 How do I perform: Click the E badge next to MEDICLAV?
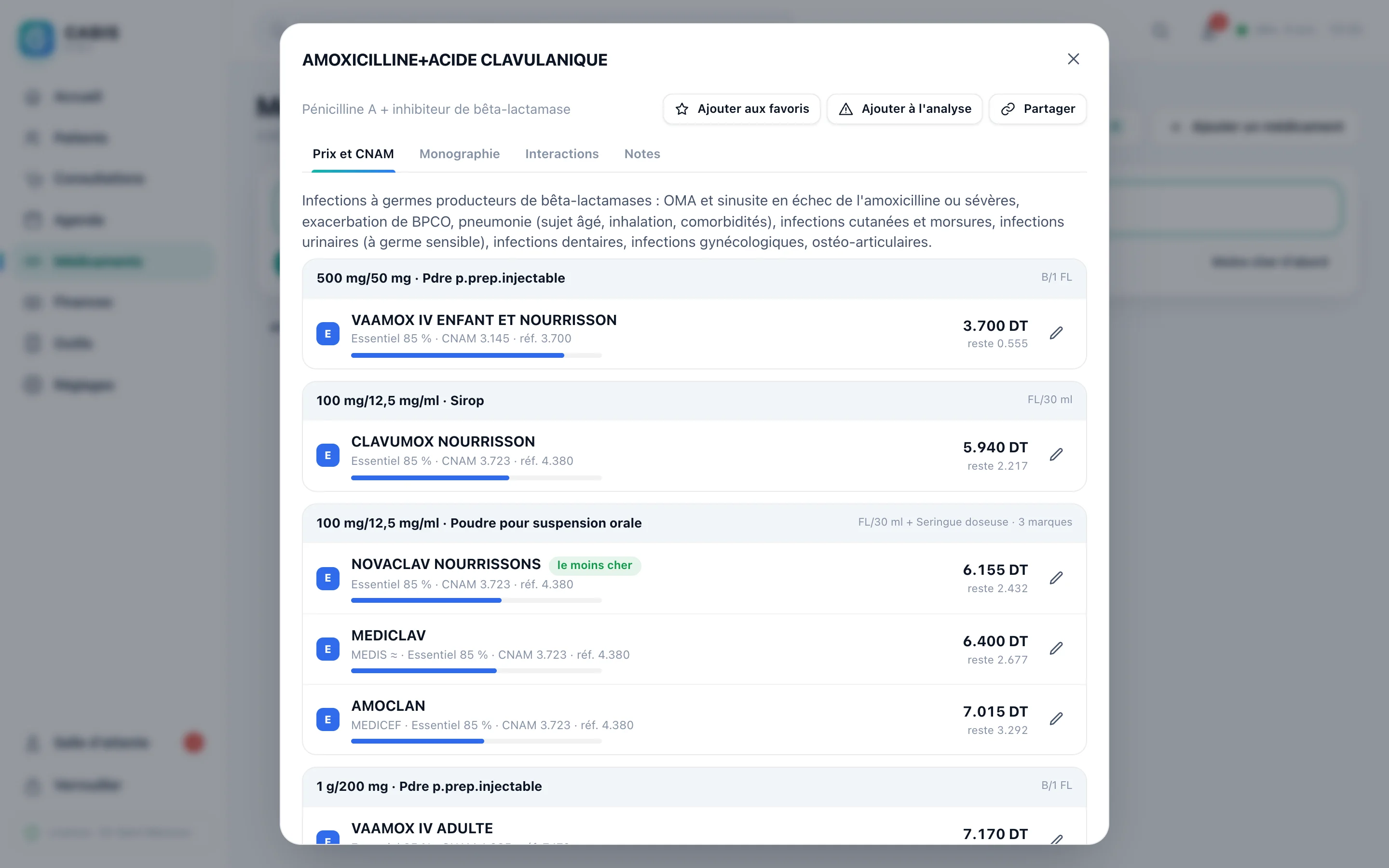click(x=328, y=649)
